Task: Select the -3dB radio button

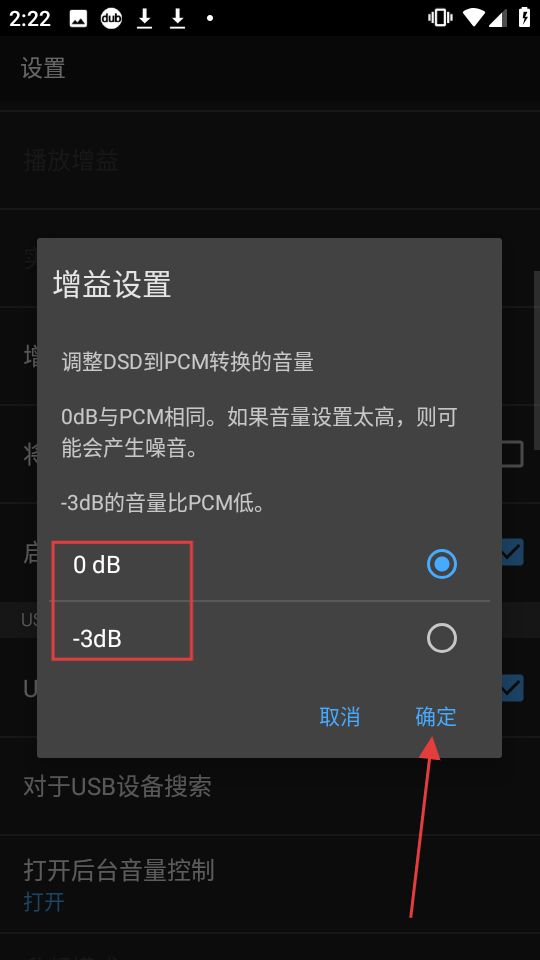Action: (x=441, y=639)
